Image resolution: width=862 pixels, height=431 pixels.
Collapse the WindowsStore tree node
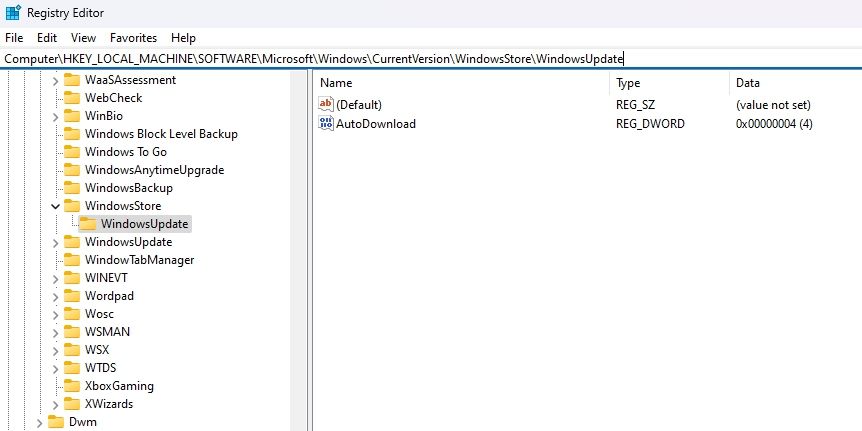[55, 206]
